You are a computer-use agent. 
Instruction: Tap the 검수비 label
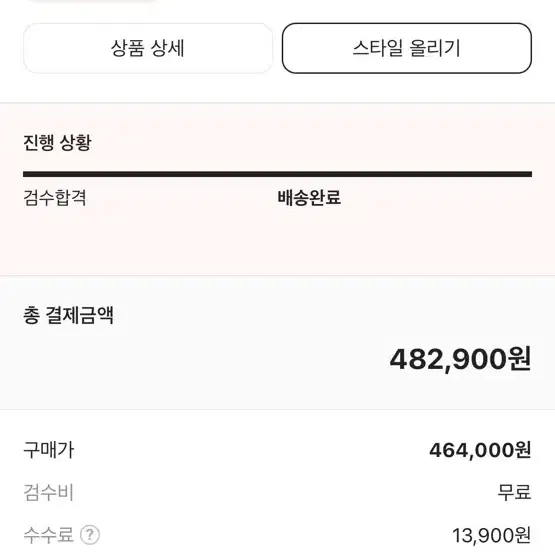48,492
